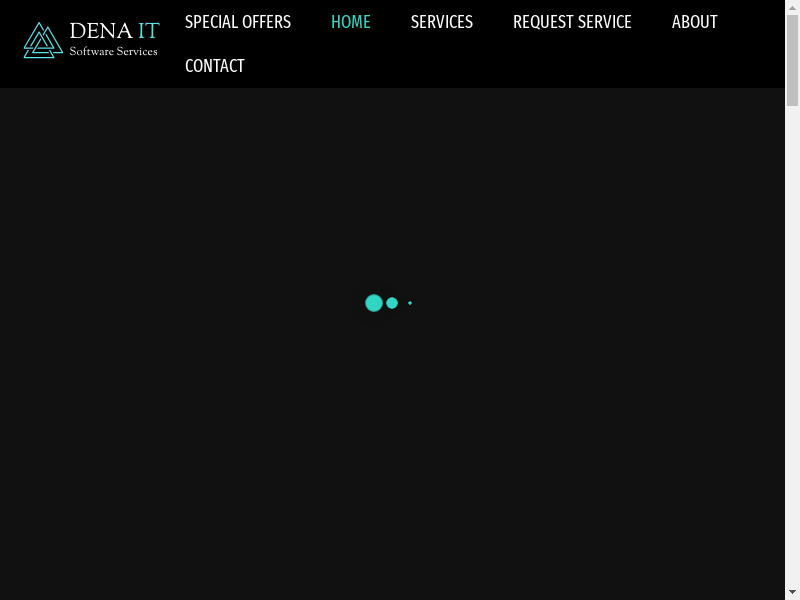Screen dimensions: 800x600
Task: Open the Contact page link
Action: pyautogui.click(x=215, y=66)
